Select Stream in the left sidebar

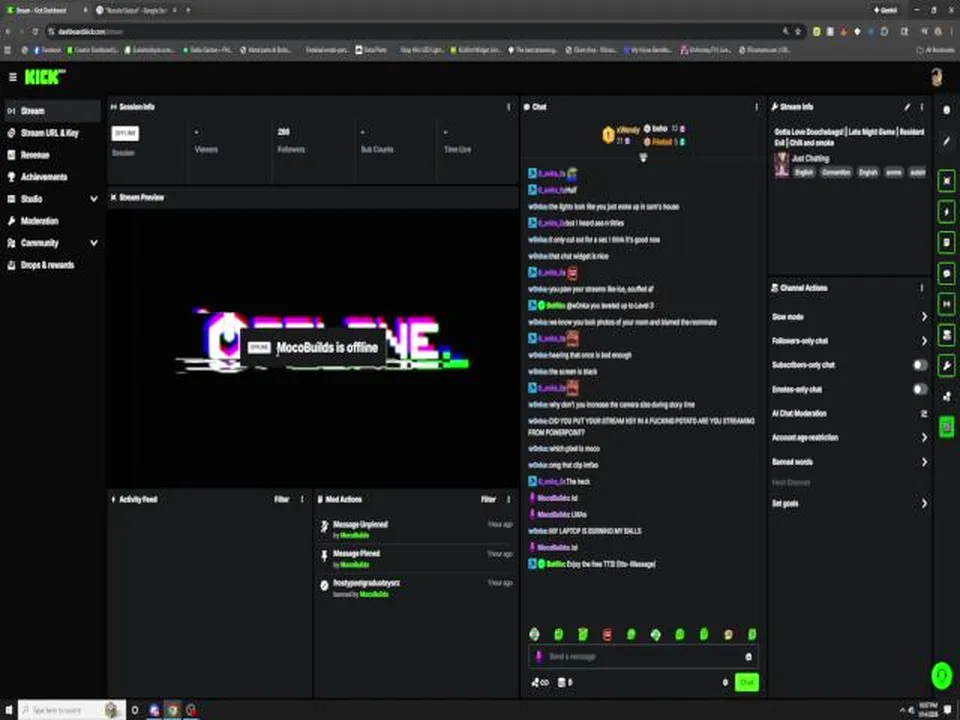click(x=51, y=111)
